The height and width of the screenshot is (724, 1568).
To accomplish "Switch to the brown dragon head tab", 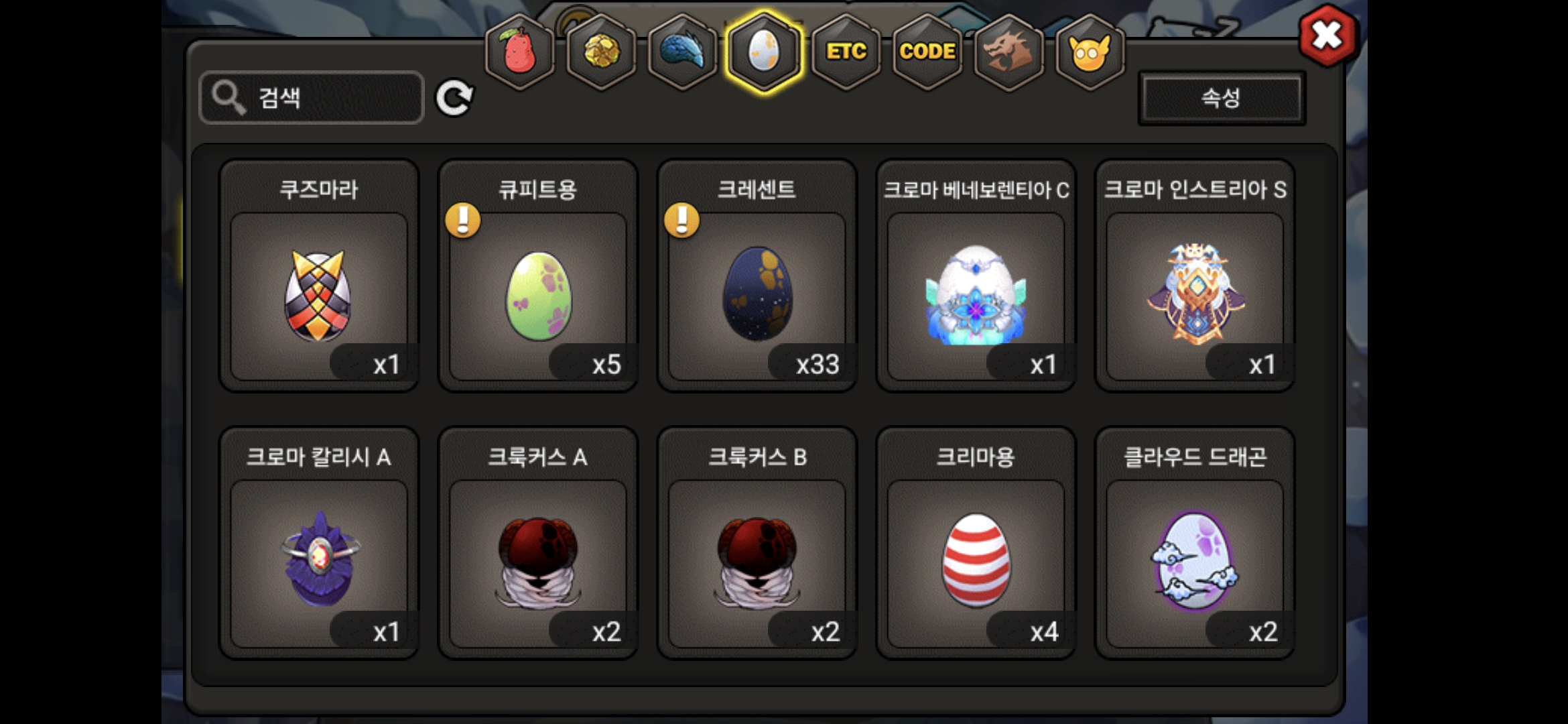I will pos(1008,51).
